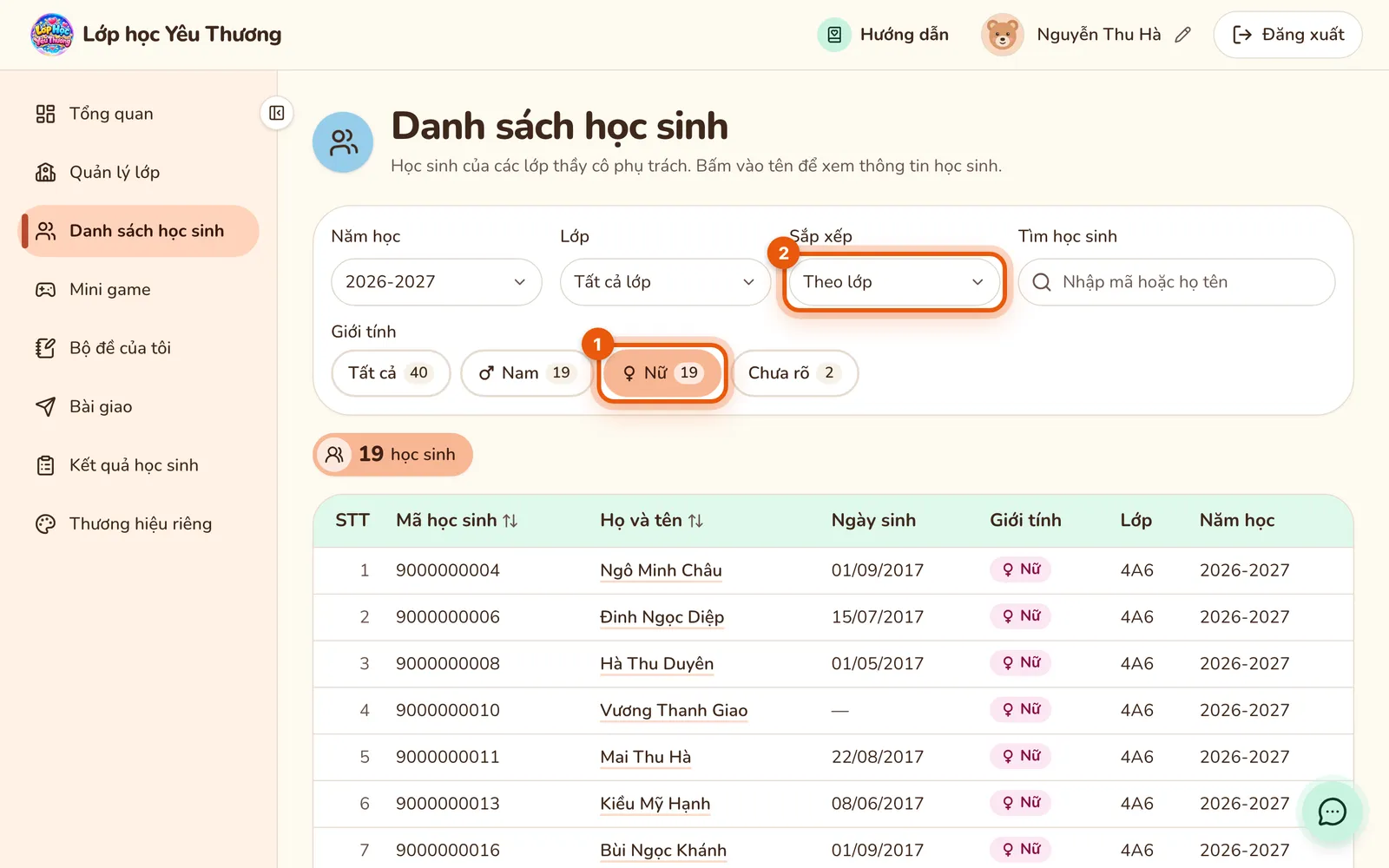Click the pencil icon next to Nguyễn Thu Hà

coord(1182,35)
